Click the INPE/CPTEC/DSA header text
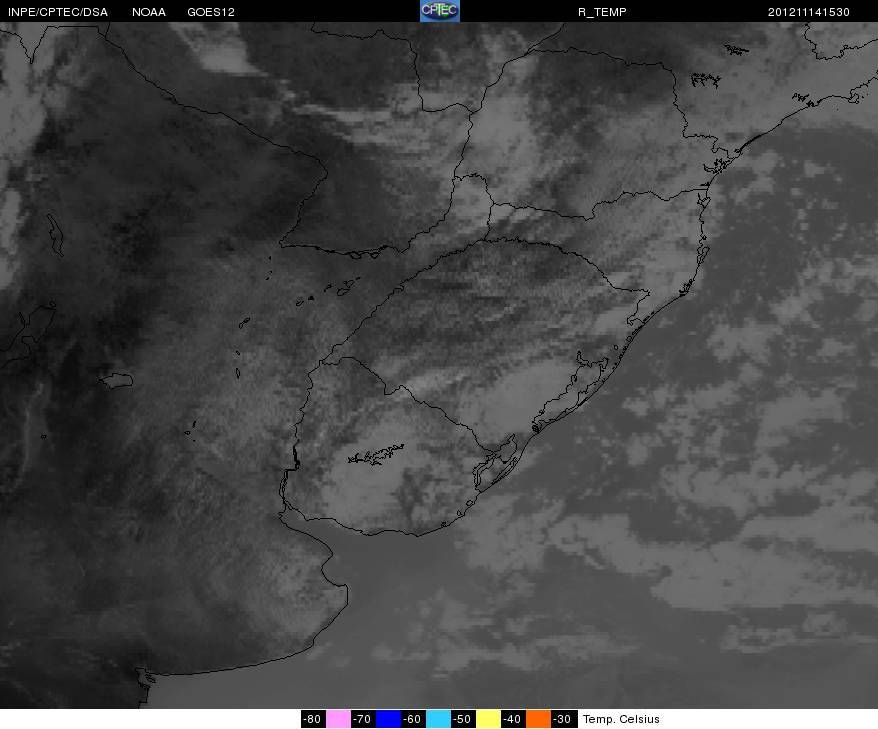The height and width of the screenshot is (729, 878). click(x=58, y=12)
